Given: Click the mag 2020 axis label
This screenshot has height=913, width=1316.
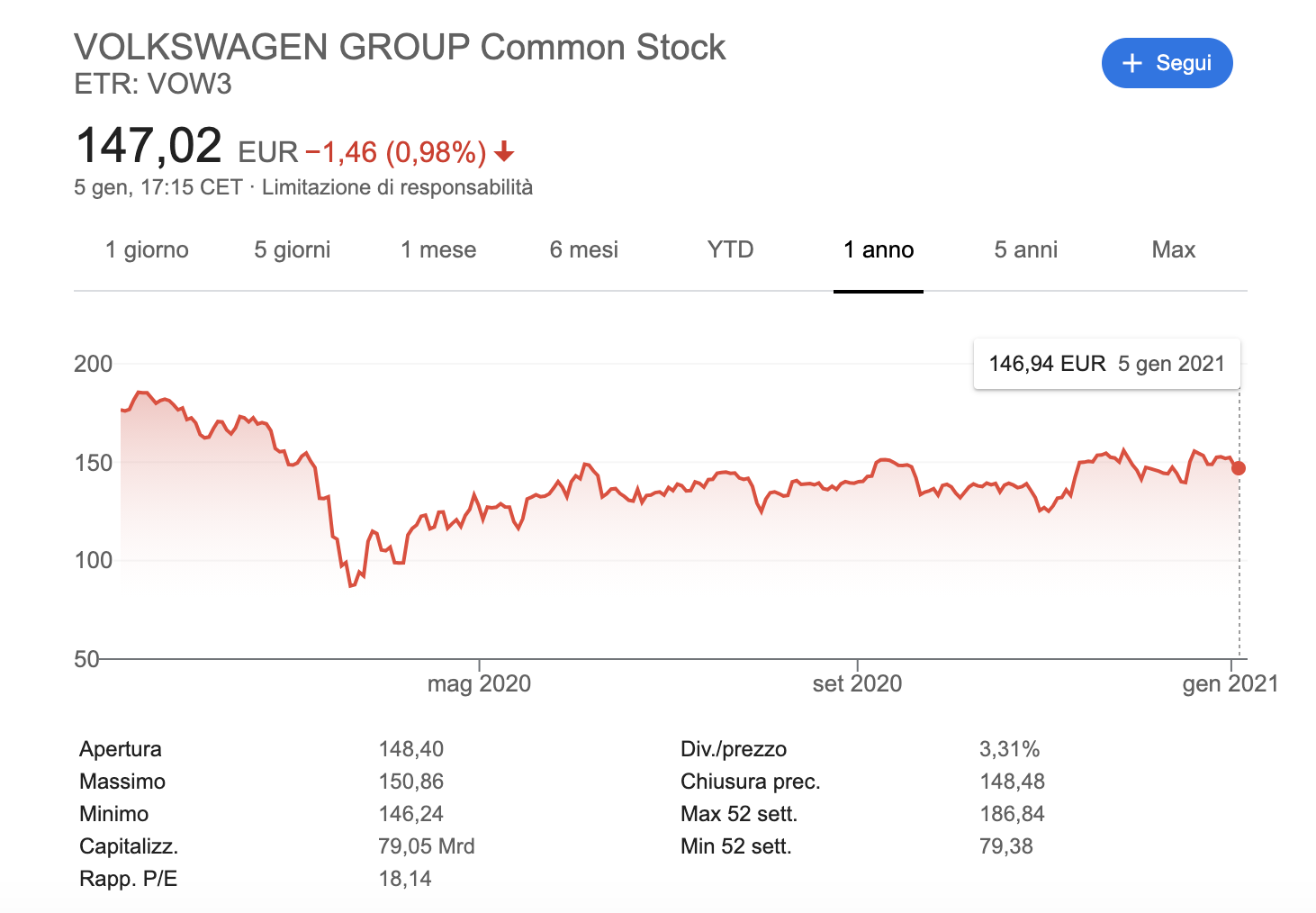Looking at the screenshot, I should tap(479, 683).
